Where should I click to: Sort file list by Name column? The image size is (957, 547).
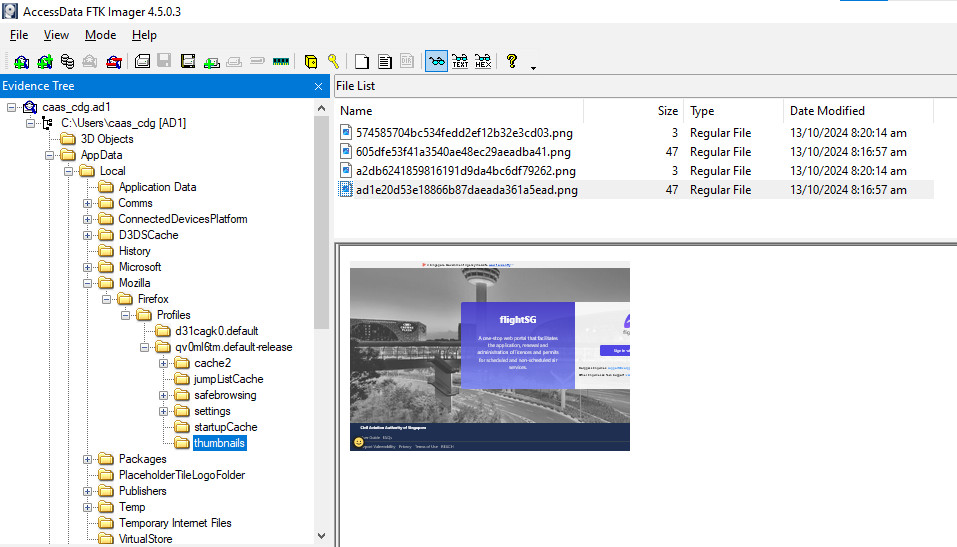pyautogui.click(x=460, y=111)
